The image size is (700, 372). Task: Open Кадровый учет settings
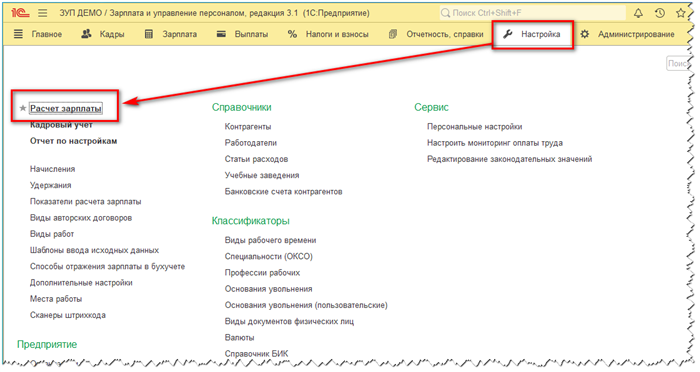coord(61,125)
